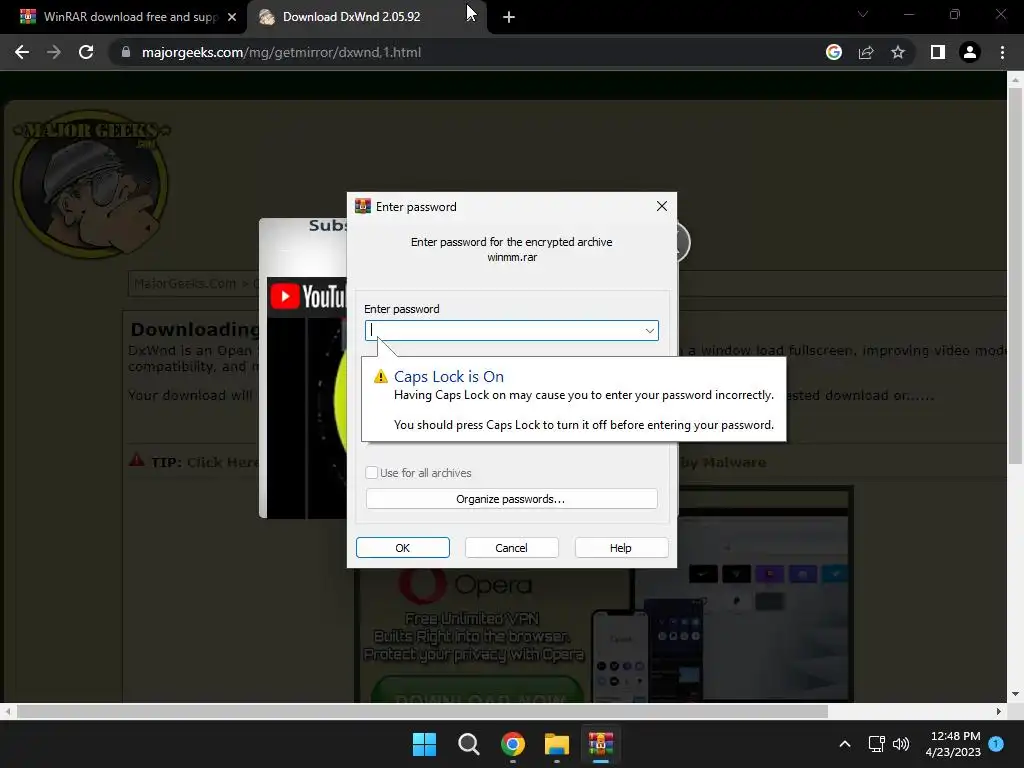Tick the Use for all archives checkbox
This screenshot has height=768, width=1024.
(x=372, y=473)
